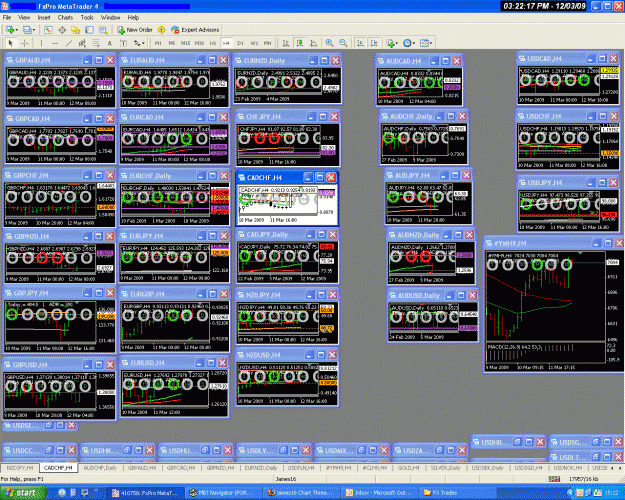
Task: Open the Data Window toolbar icon
Action: [62, 30]
